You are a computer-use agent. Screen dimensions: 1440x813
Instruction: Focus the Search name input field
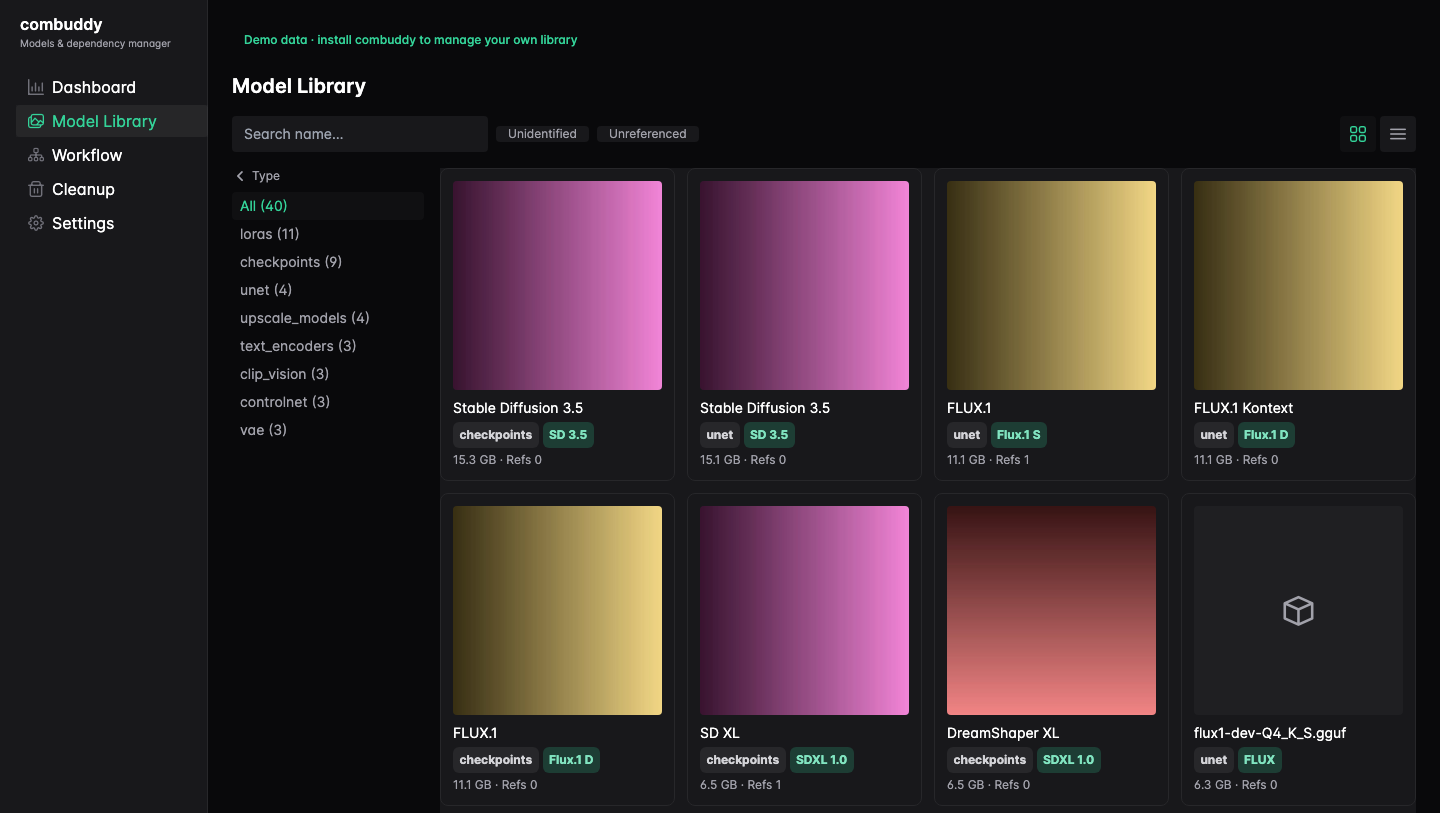coord(360,134)
